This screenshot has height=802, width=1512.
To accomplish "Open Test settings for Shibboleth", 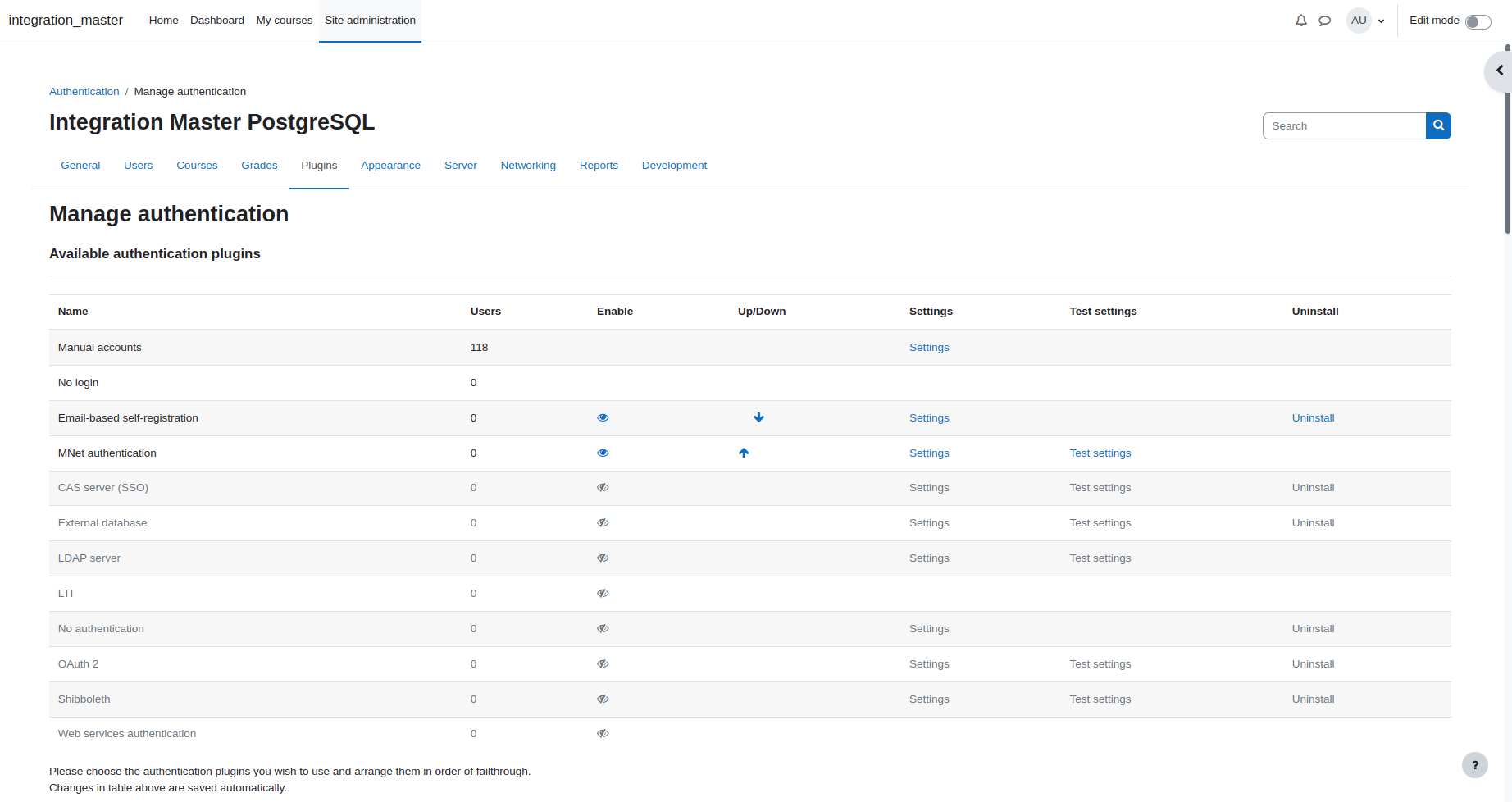I will [1100, 699].
